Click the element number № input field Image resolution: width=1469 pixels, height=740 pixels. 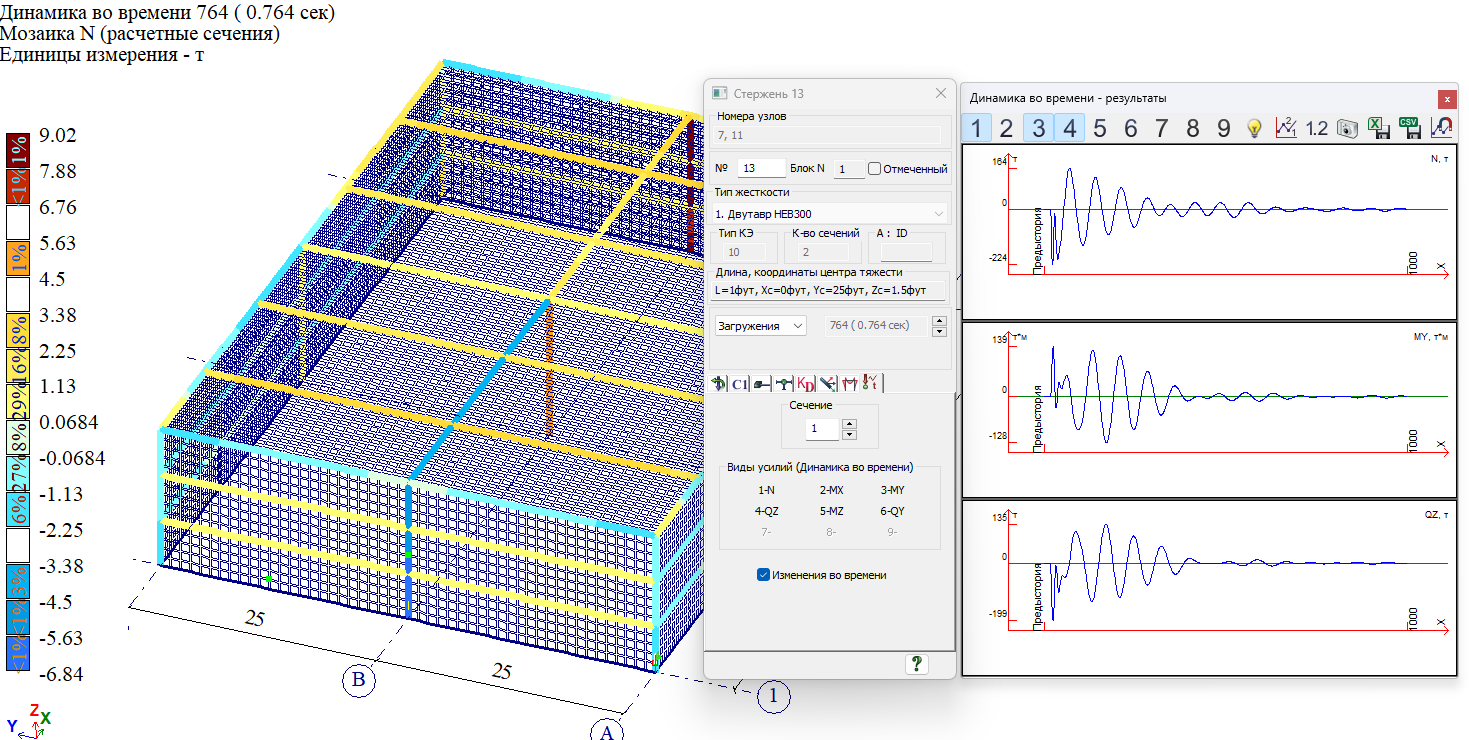[761, 169]
